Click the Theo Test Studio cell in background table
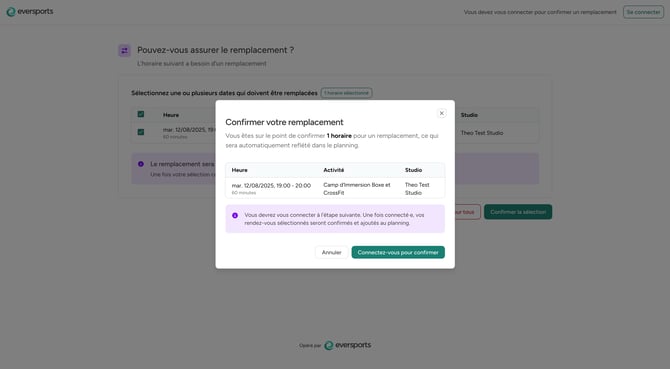 [x=482, y=133]
